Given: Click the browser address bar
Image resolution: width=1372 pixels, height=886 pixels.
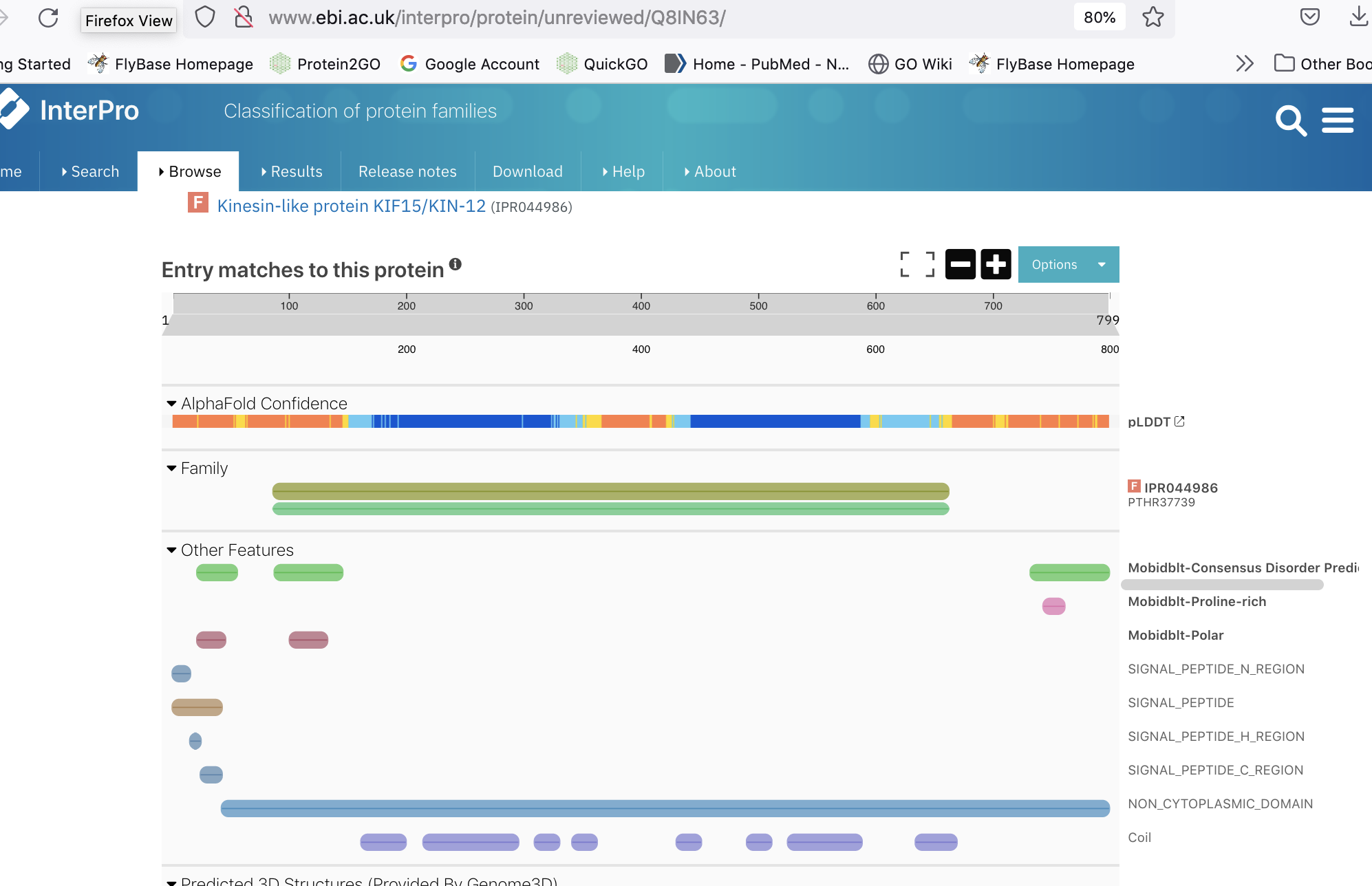Looking at the screenshot, I should [495, 18].
